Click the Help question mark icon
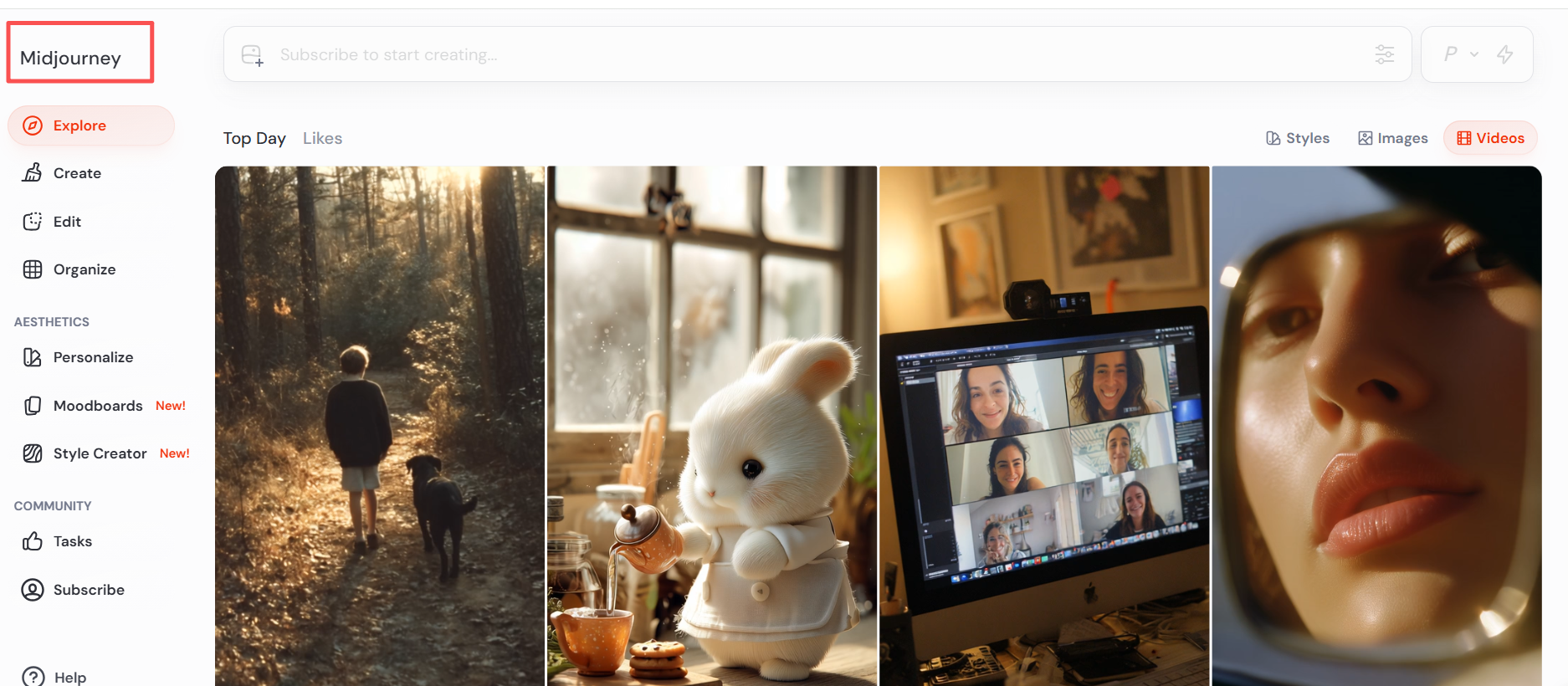The width and height of the screenshot is (1568, 686). point(33,677)
